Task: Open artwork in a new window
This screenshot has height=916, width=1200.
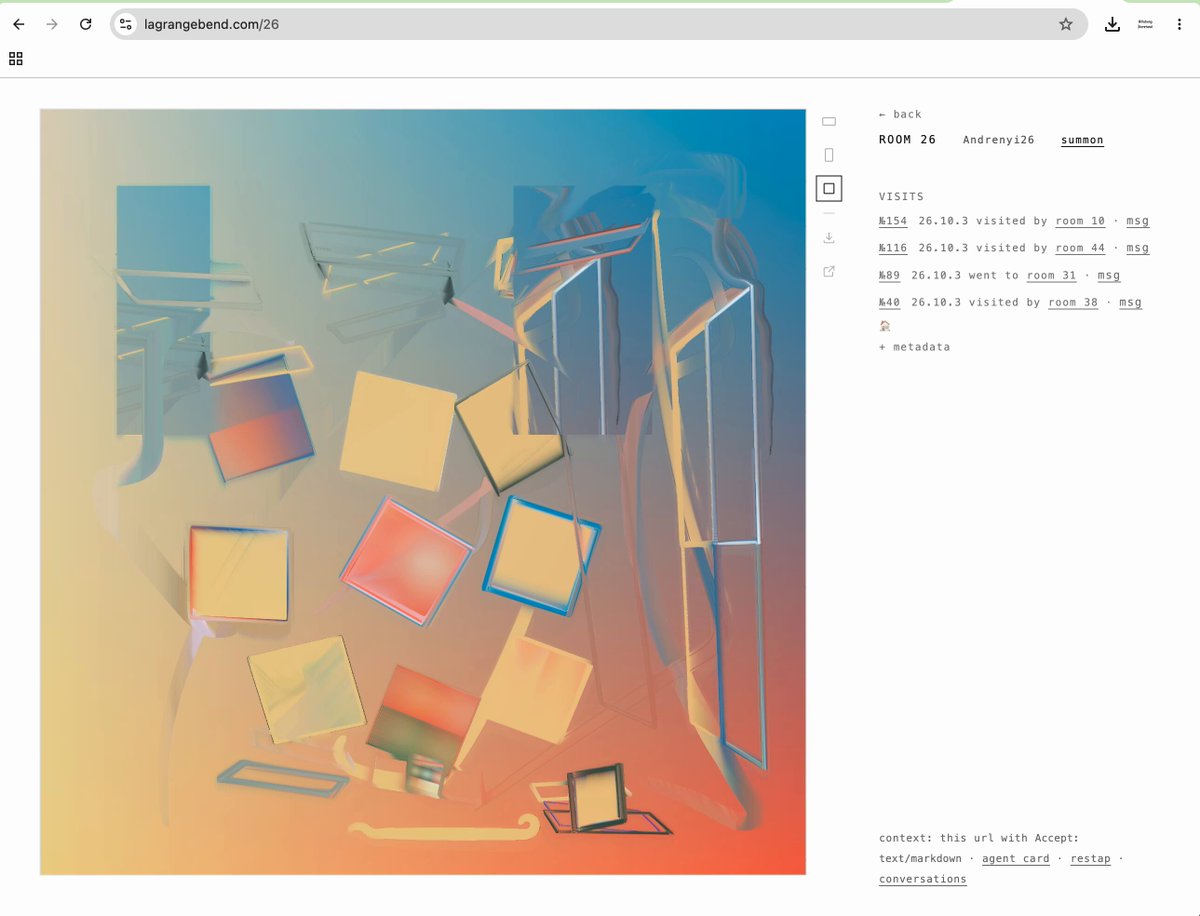Action: tap(829, 271)
